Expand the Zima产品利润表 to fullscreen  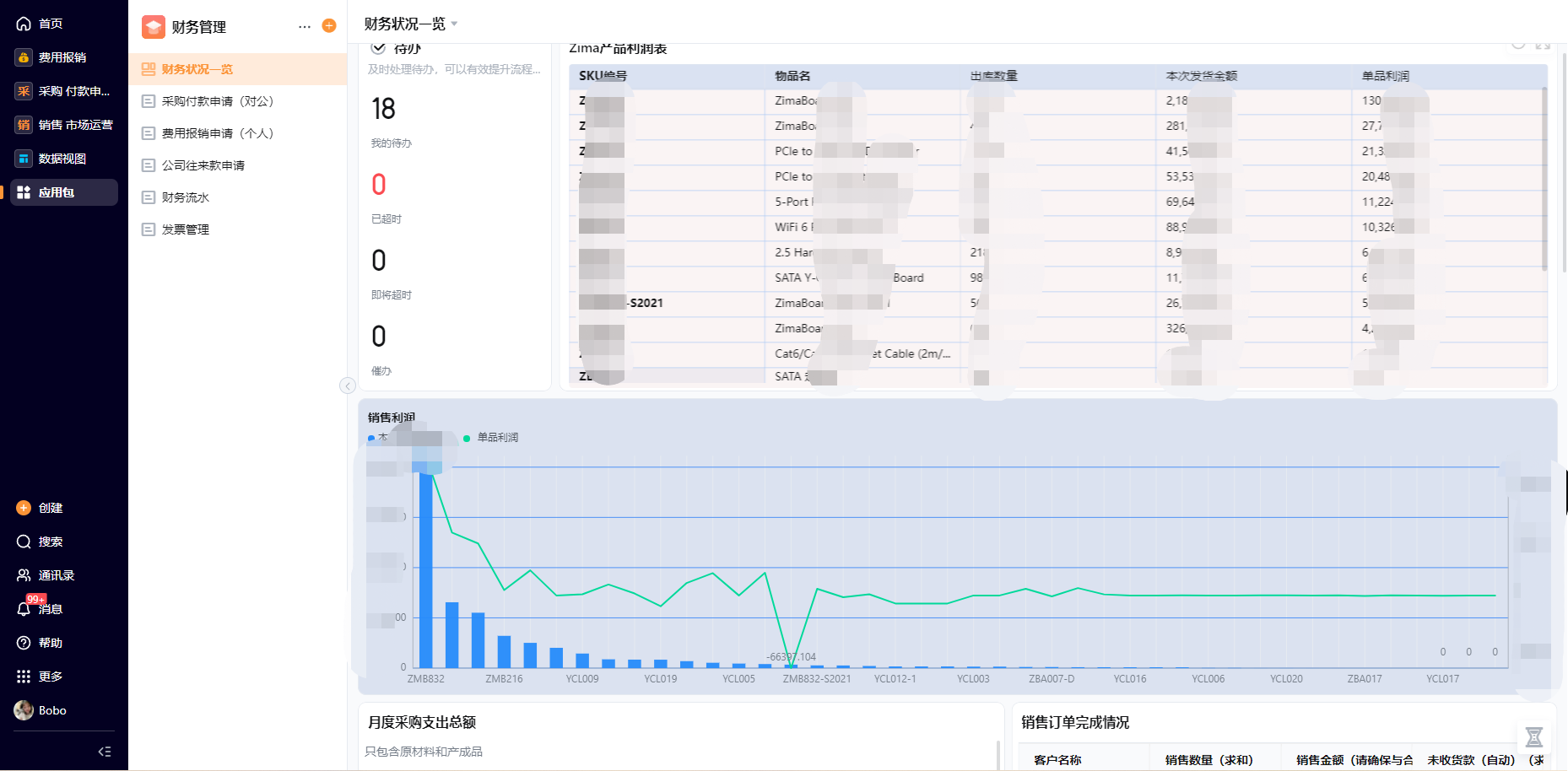click(1543, 46)
